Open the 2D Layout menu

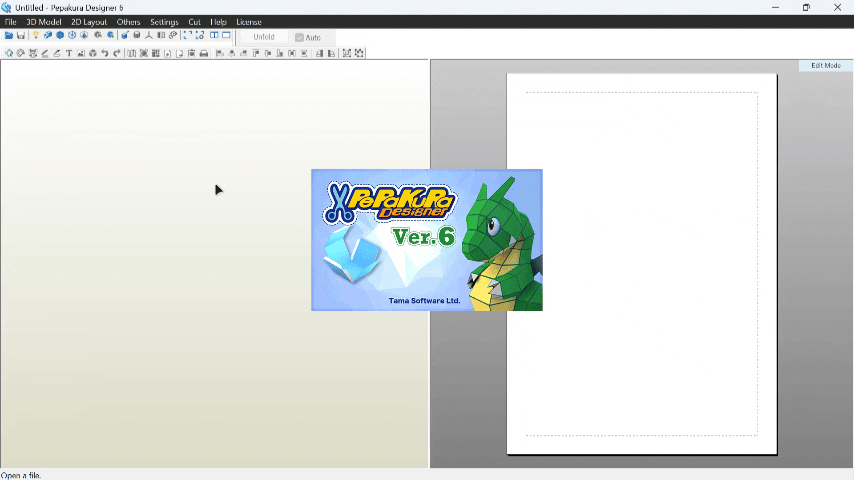(89, 22)
